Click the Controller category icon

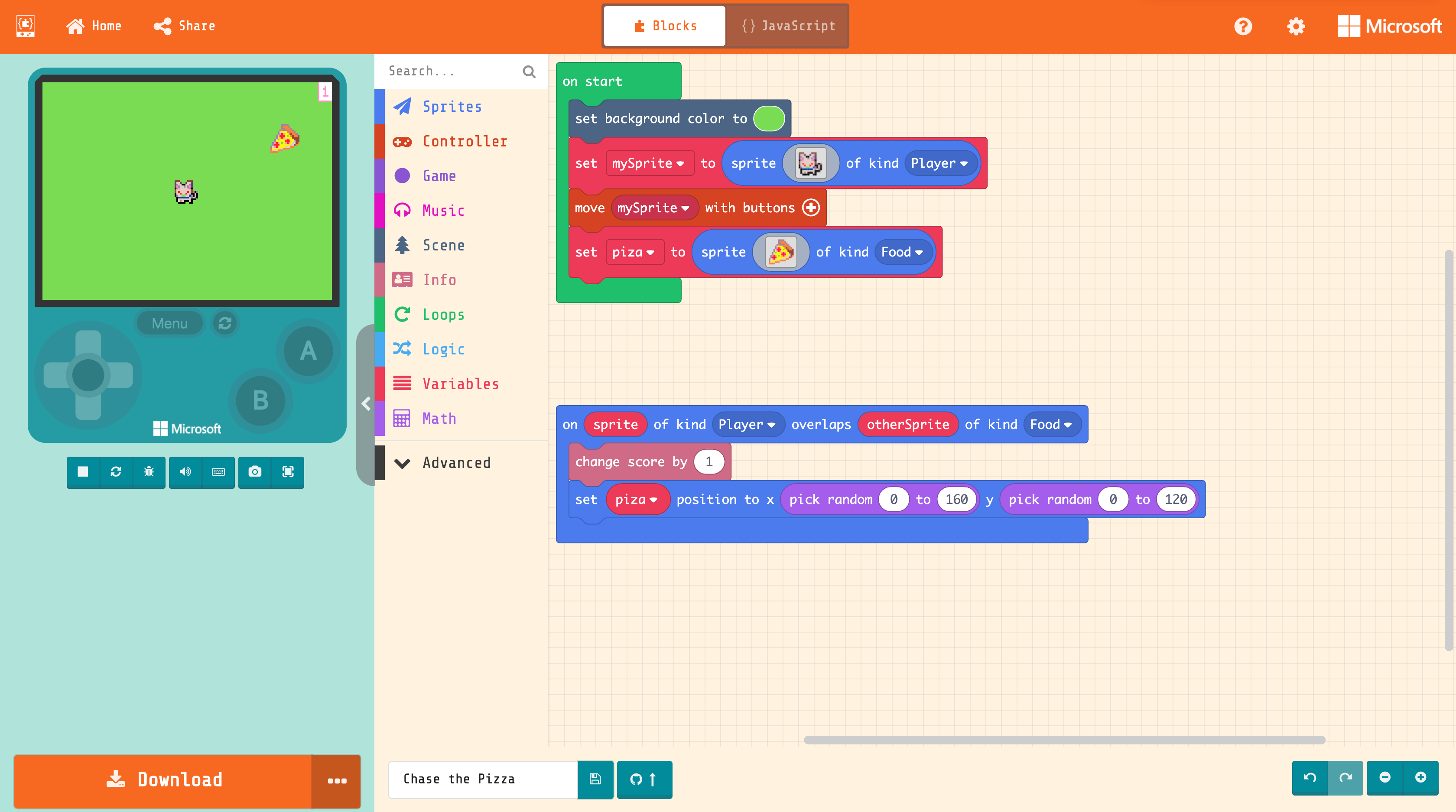coord(401,140)
